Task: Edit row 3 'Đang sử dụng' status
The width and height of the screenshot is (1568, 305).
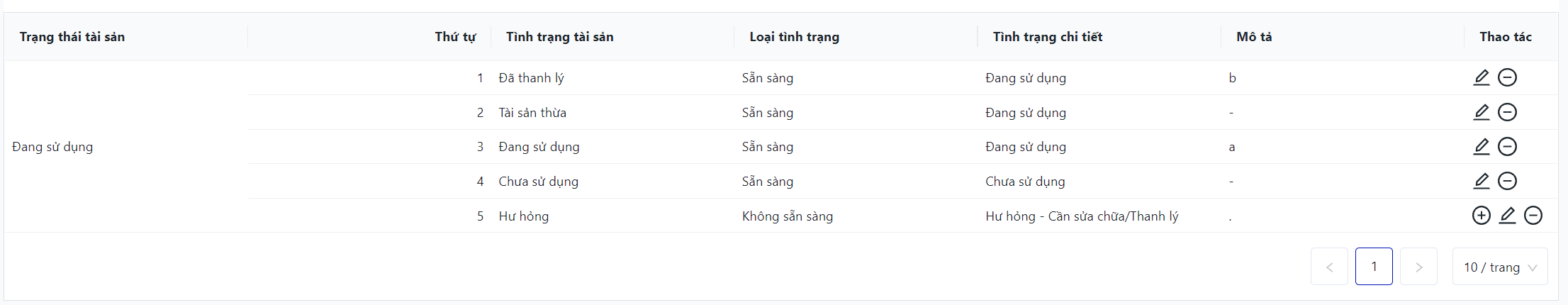Action: click(1482, 147)
